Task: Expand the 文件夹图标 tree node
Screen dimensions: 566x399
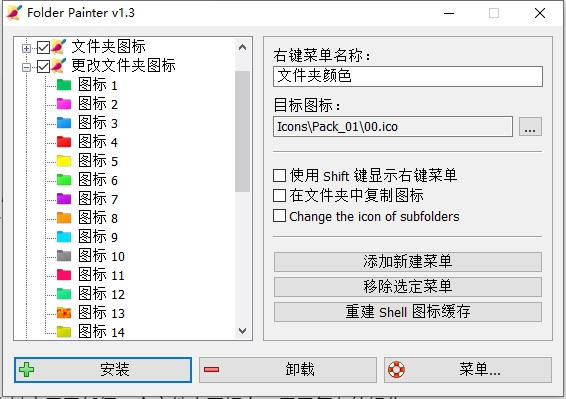Action: pos(26,48)
